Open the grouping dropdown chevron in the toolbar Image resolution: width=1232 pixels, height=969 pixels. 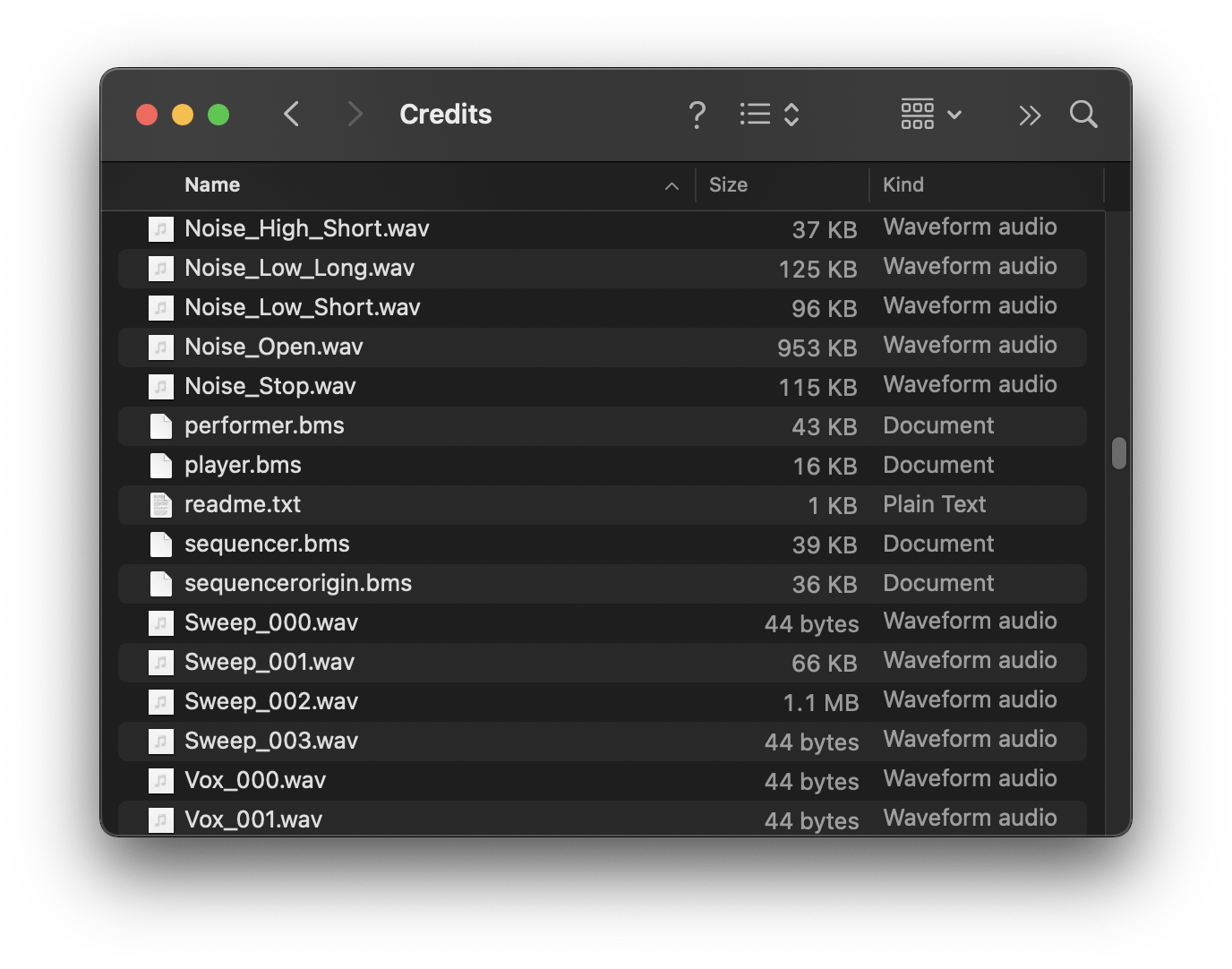pos(954,115)
